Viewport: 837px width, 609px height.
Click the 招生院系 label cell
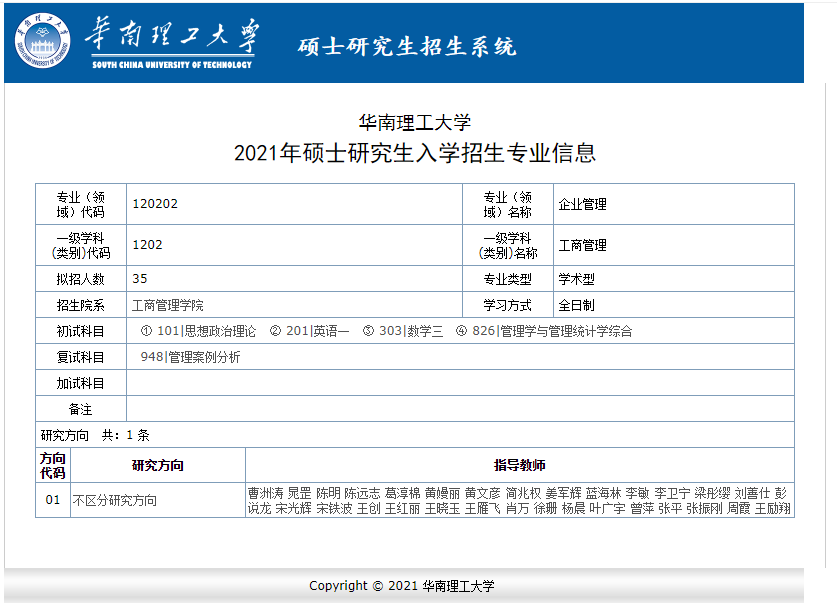[x=81, y=305]
